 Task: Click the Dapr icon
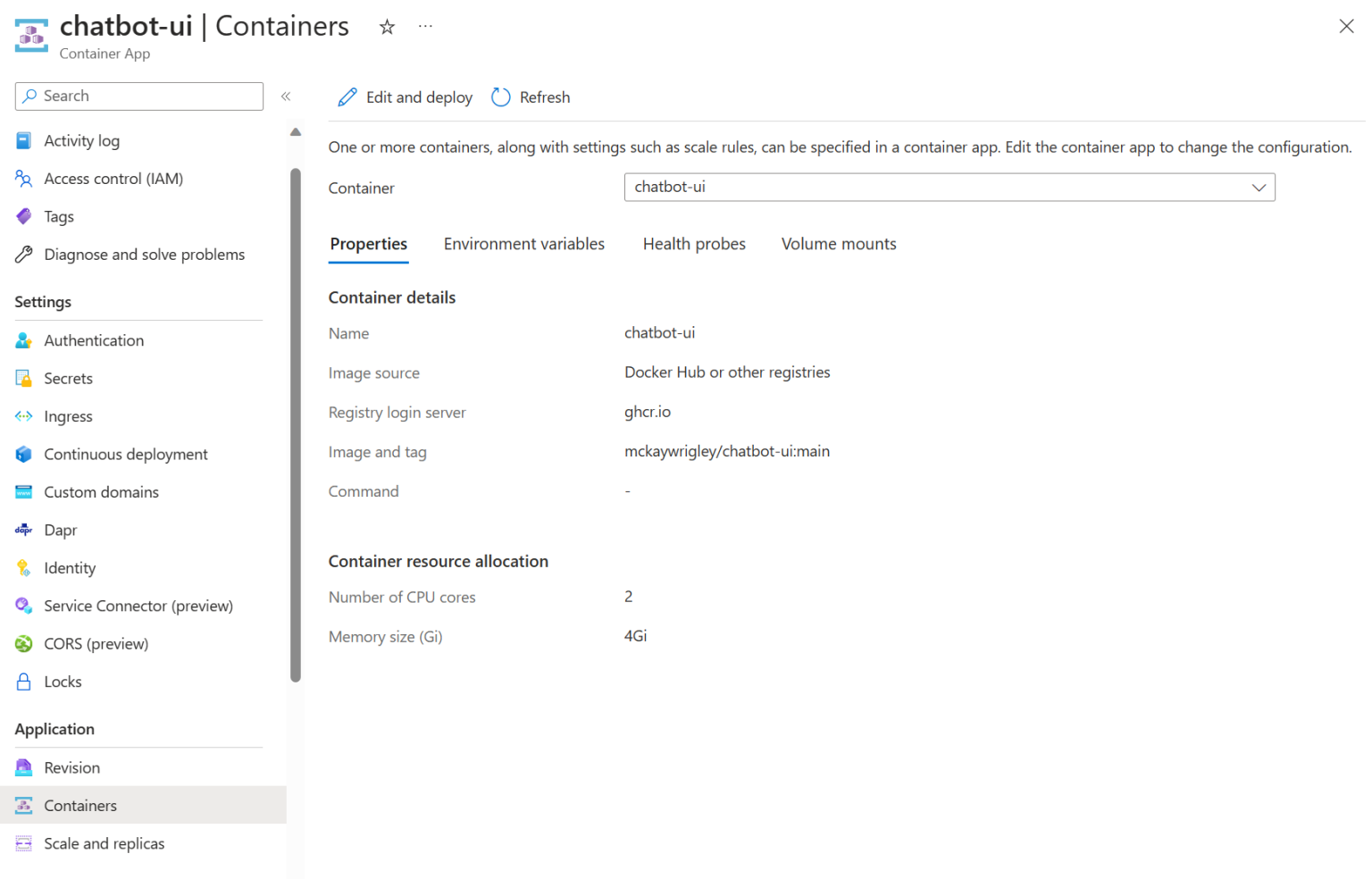click(x=24, y=530)
